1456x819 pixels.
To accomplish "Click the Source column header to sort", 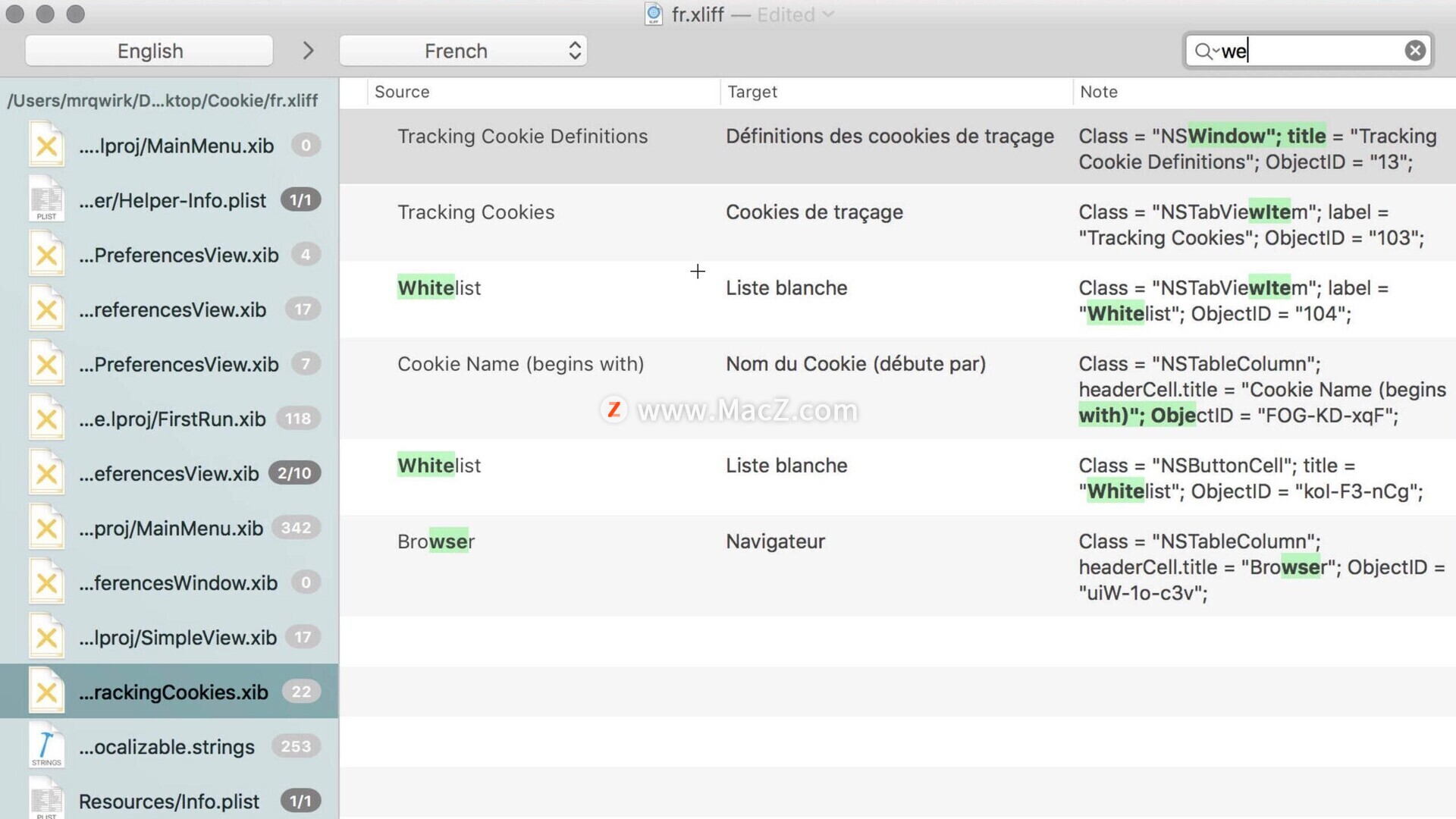I will tap(402, 91).
